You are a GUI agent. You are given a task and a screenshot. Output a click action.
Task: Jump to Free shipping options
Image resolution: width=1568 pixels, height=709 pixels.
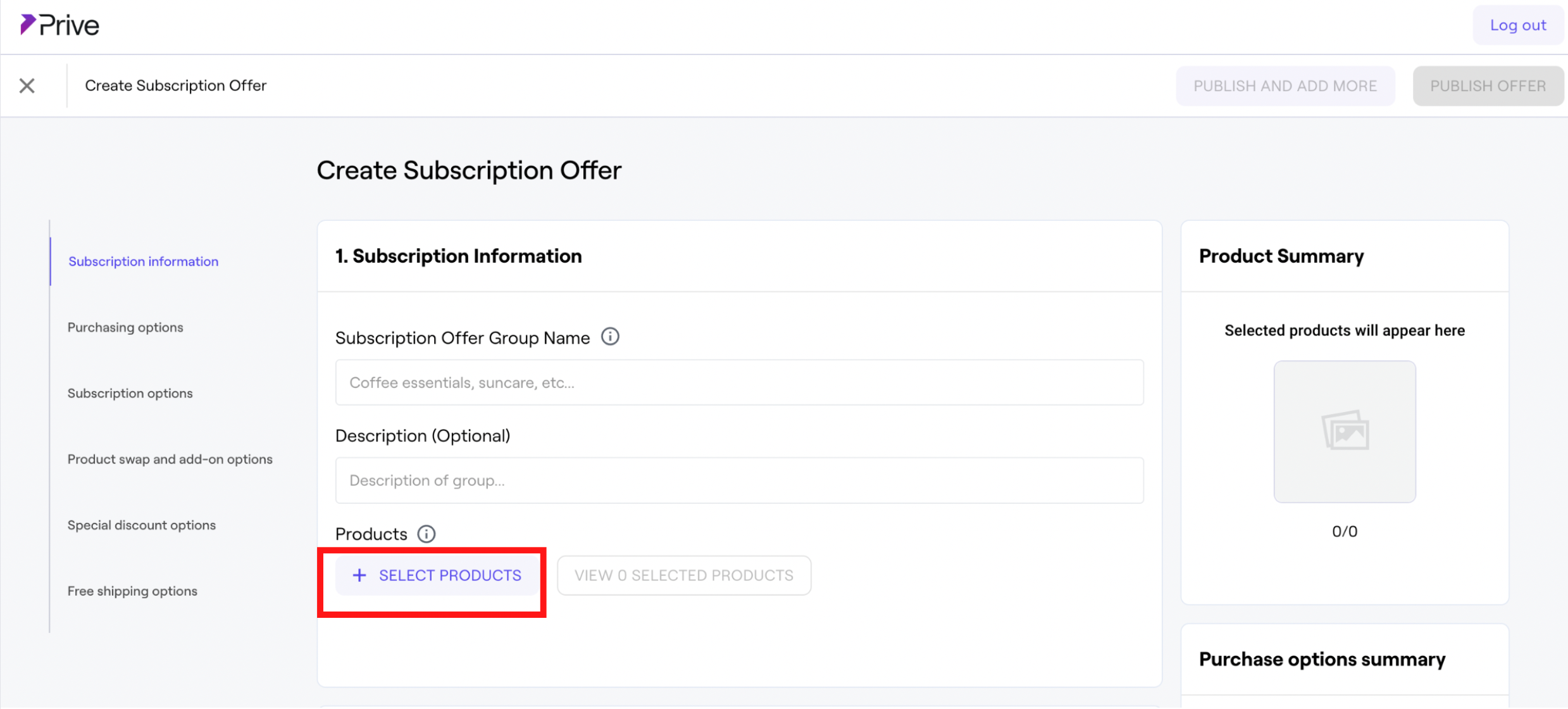pyautogui.click(x=132, y=591)
